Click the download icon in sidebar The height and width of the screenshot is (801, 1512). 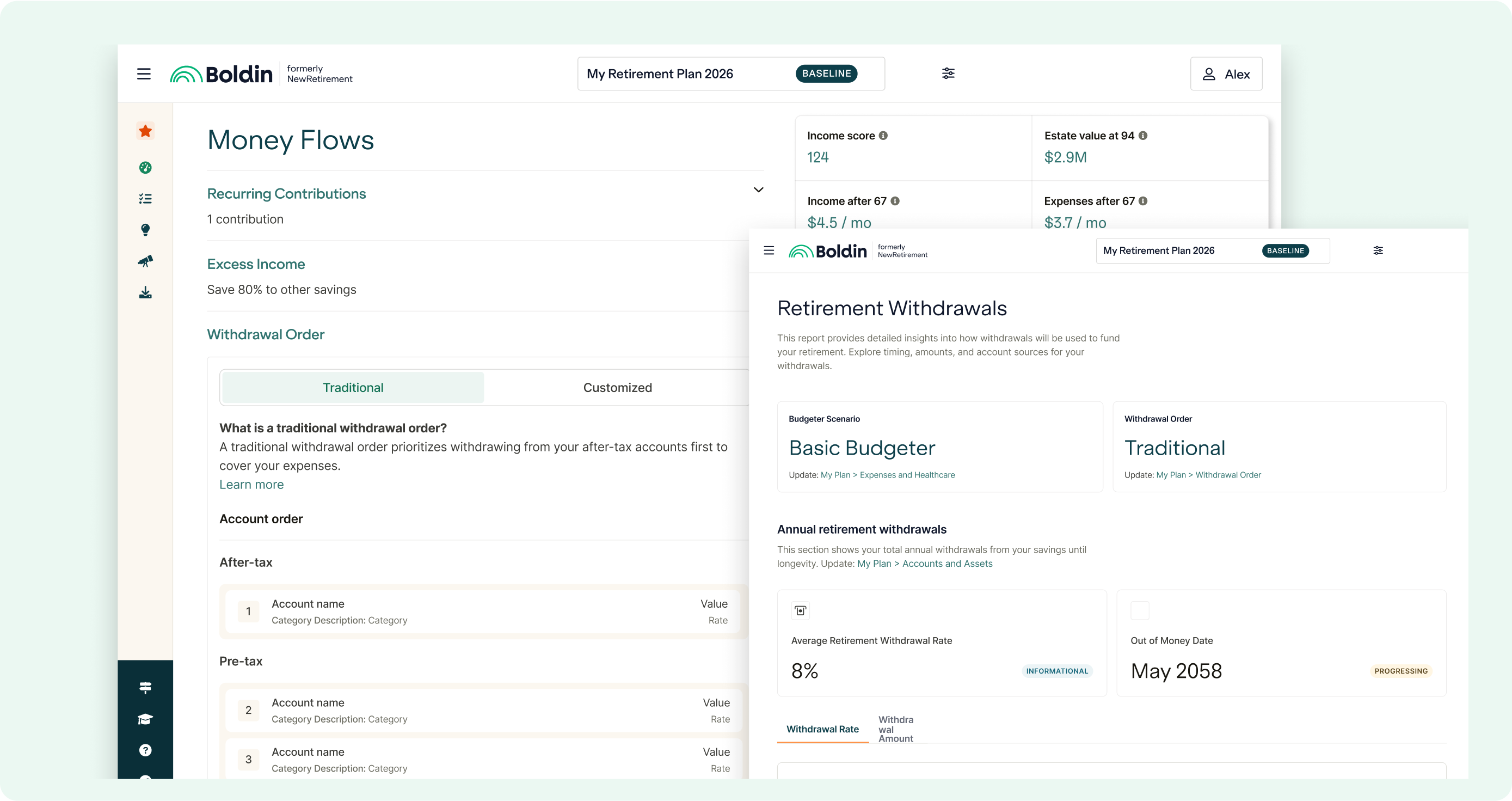(x=145, y=292)
